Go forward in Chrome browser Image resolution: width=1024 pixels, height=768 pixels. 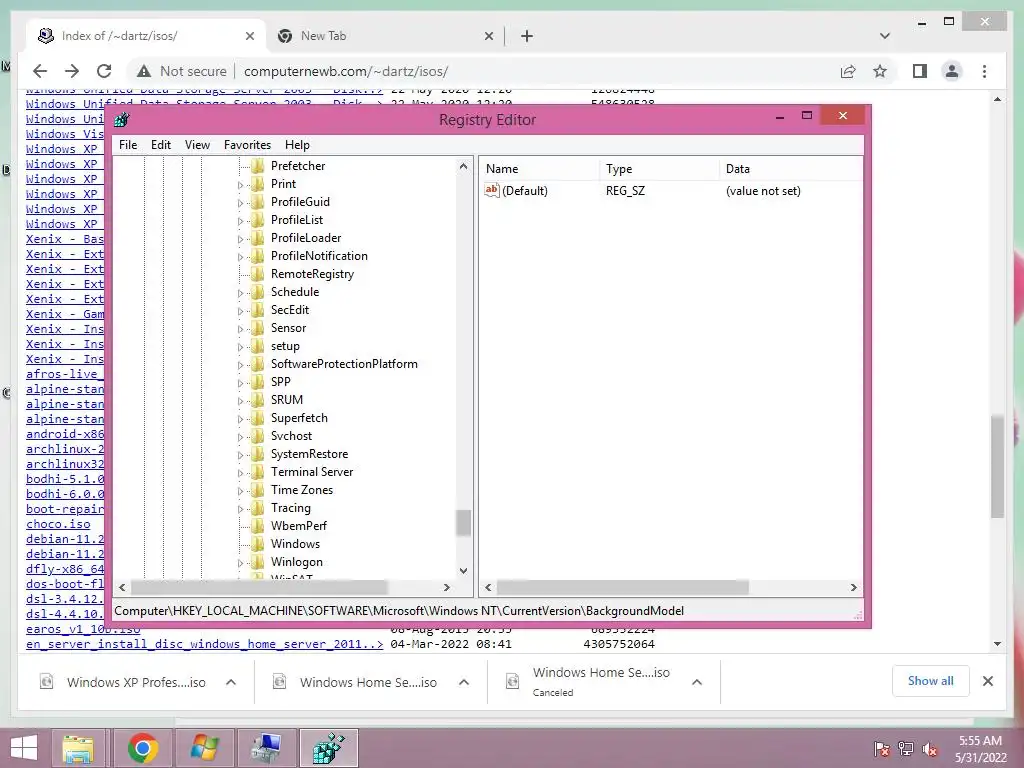(72, 71)
